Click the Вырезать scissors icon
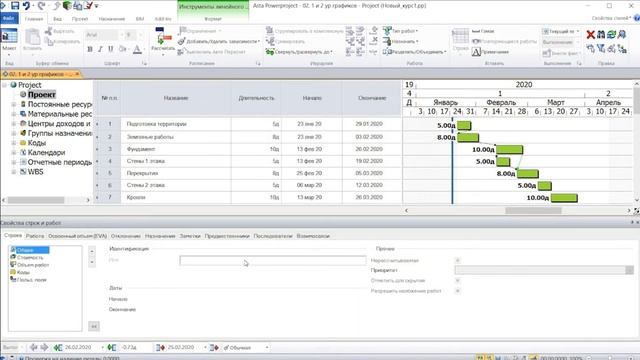 (49, 31)
